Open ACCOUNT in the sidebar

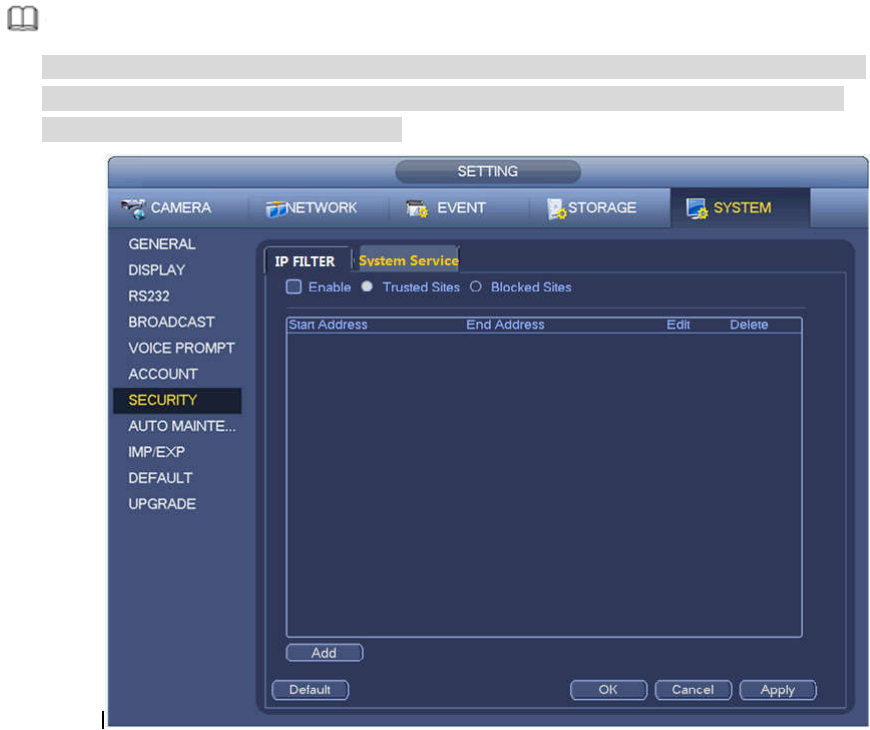tap(163, 374)
